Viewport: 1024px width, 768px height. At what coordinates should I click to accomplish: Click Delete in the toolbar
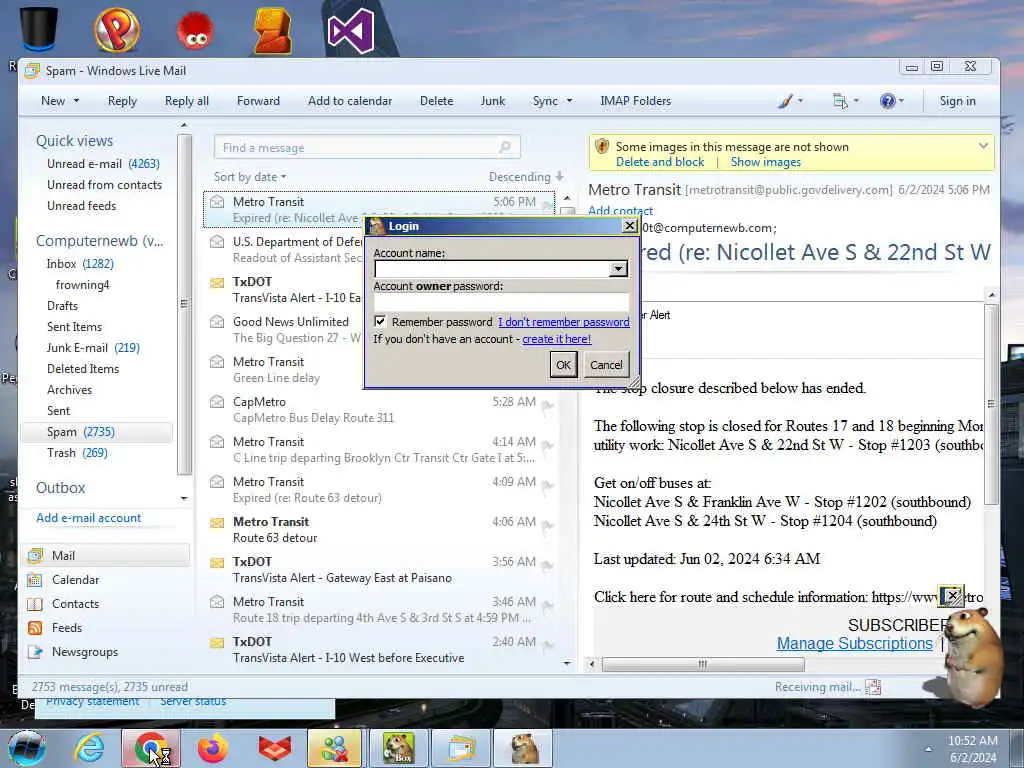click(x=436, y=101)
